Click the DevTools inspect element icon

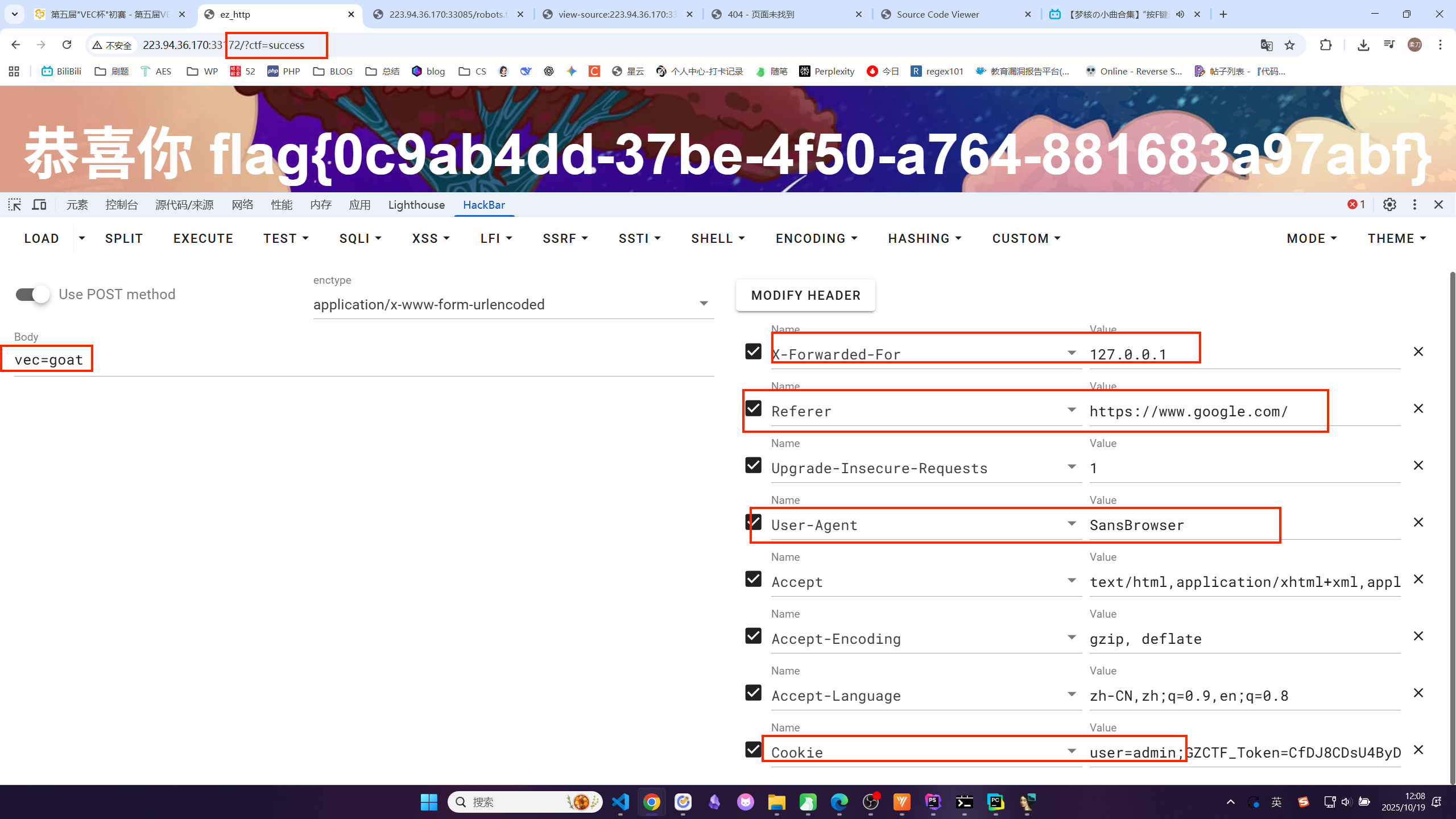[14, 205]
